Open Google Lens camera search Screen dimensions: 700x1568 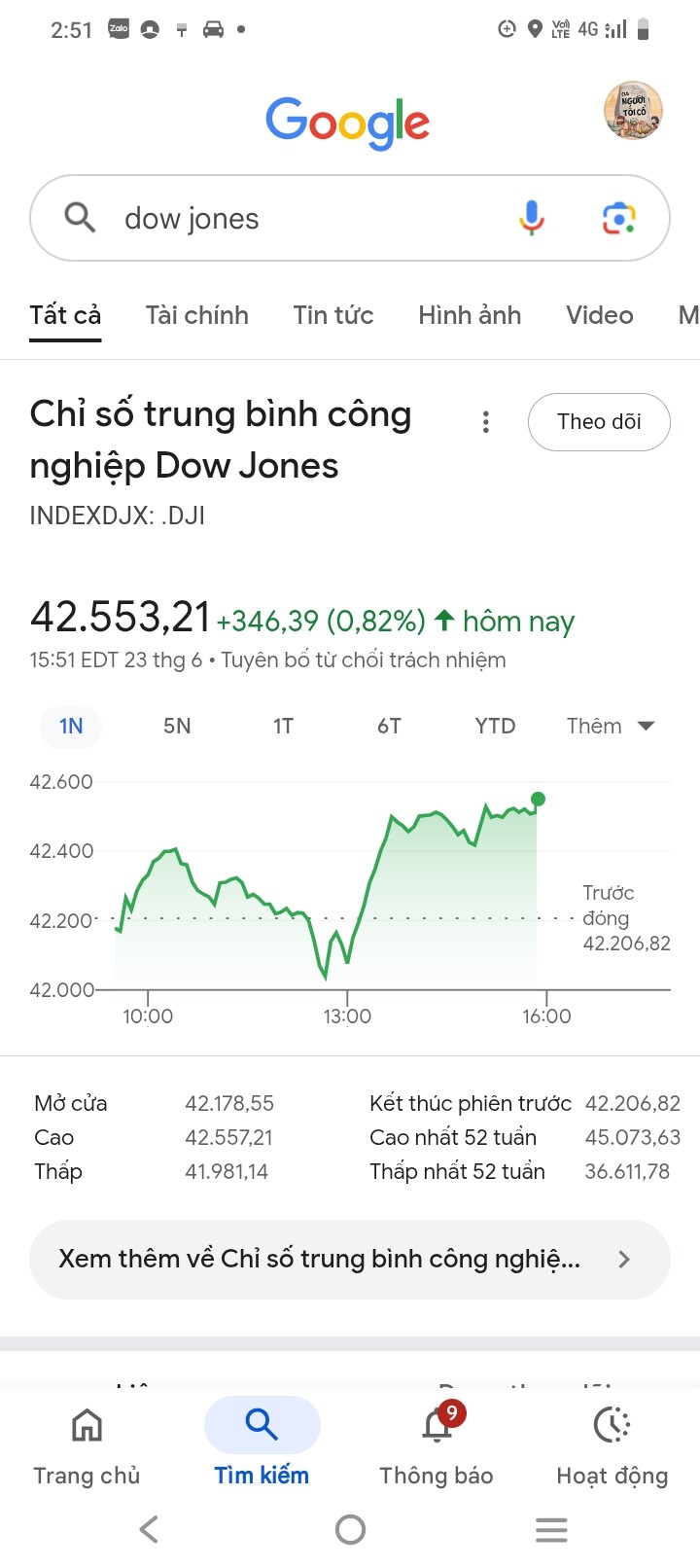[618, 218]
